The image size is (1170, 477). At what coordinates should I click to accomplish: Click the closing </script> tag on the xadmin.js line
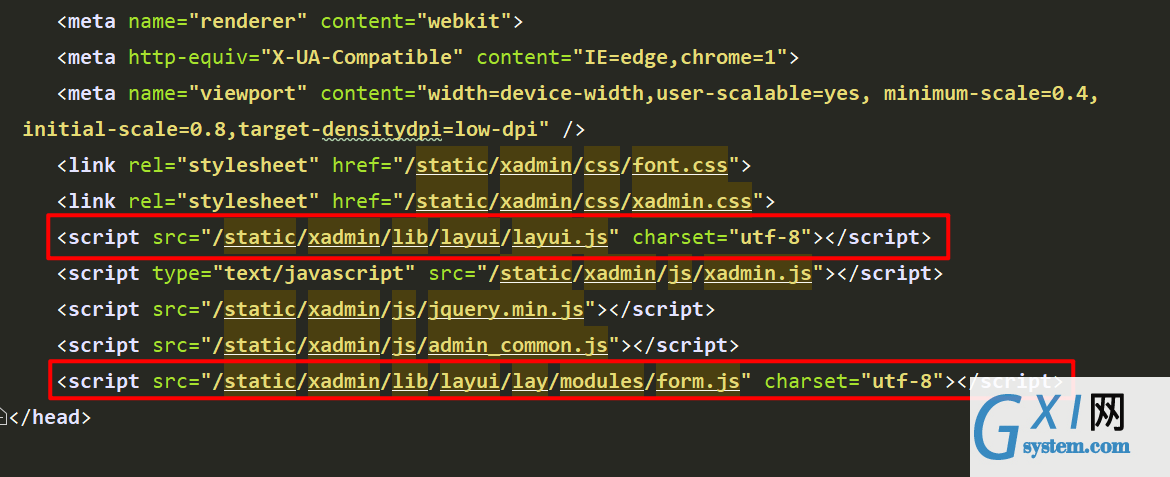coord(890,273)
